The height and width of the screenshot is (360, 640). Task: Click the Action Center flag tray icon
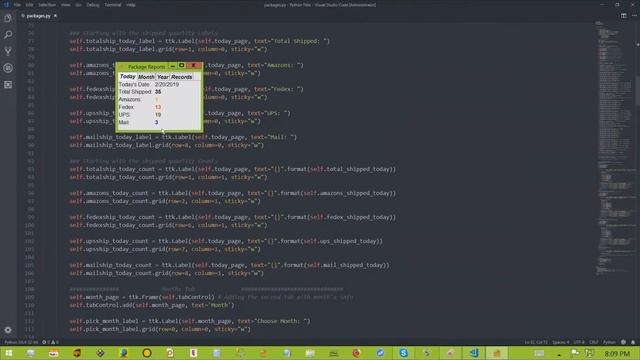(x=575, y=353)
